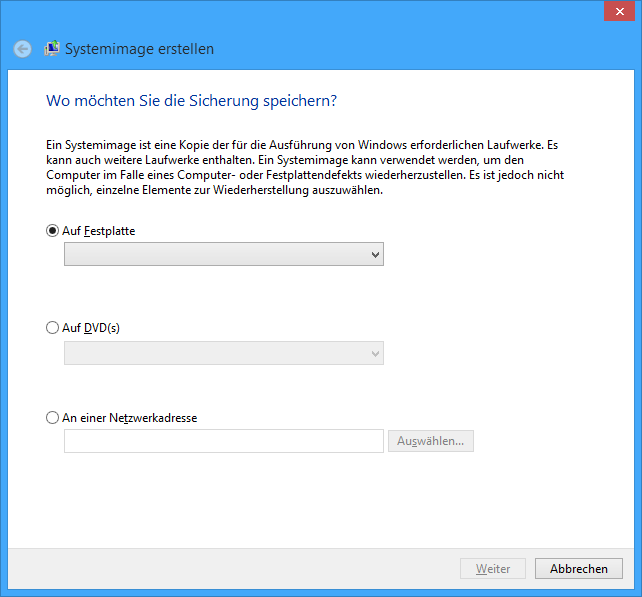This screenshot has height=597, width=642.
Task: Click the Systemimage erstellen wizard icon
Action: pos(52,48)
